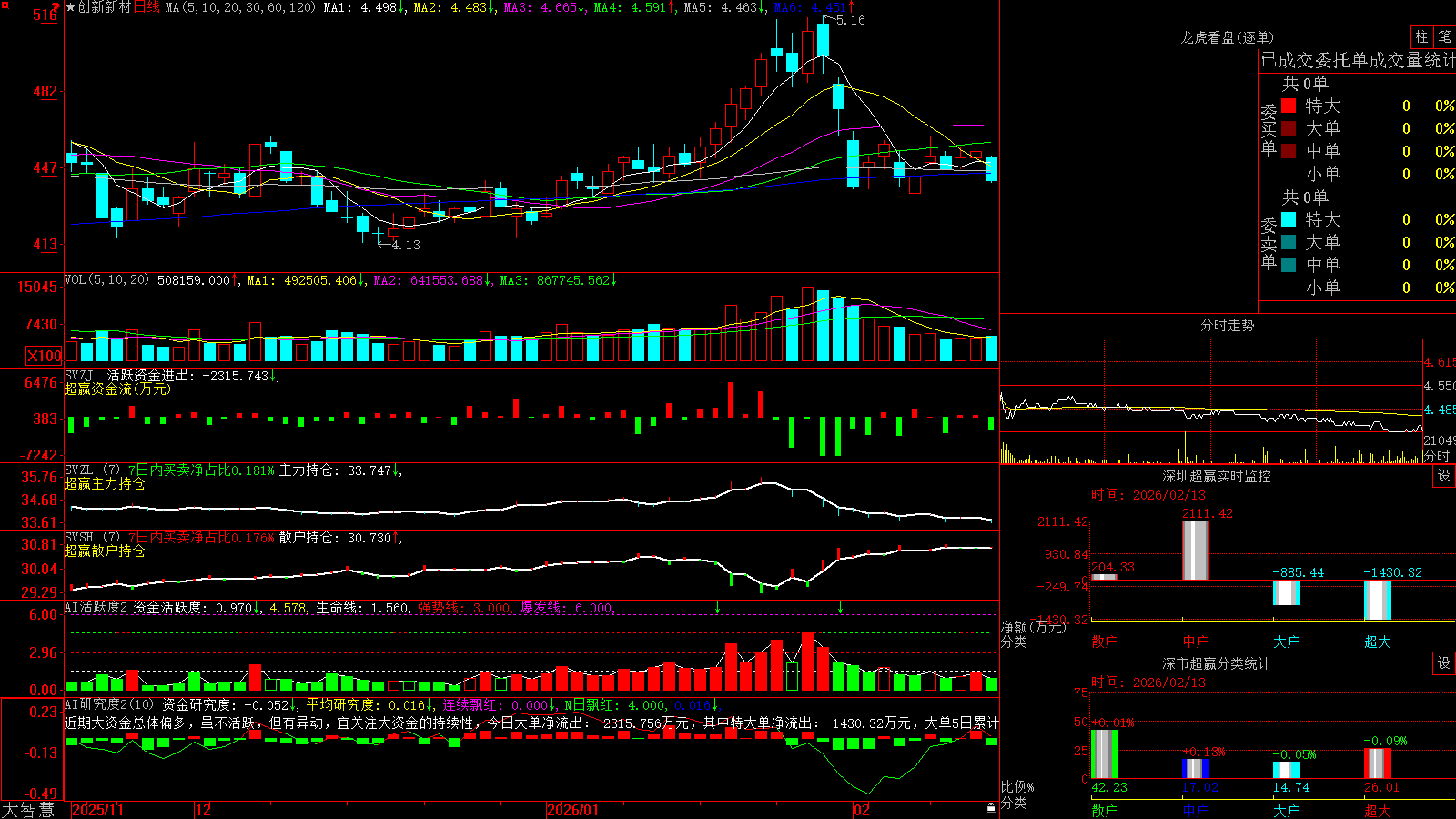Click the 超赢散户持仓 yellow label
Image resolution: width=1456 pixels, height=819 pixels.
tap(105, 551)
